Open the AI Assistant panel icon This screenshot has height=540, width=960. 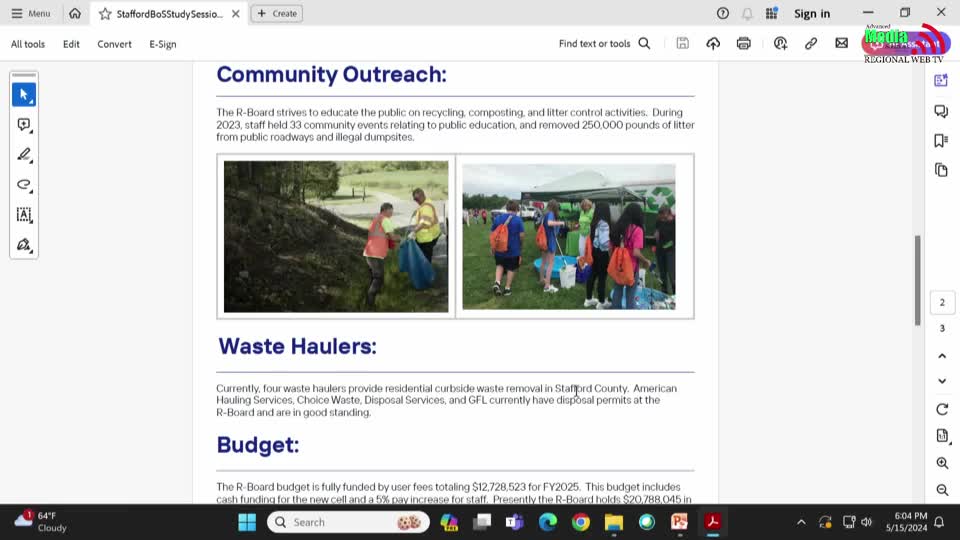click(941, 80)
